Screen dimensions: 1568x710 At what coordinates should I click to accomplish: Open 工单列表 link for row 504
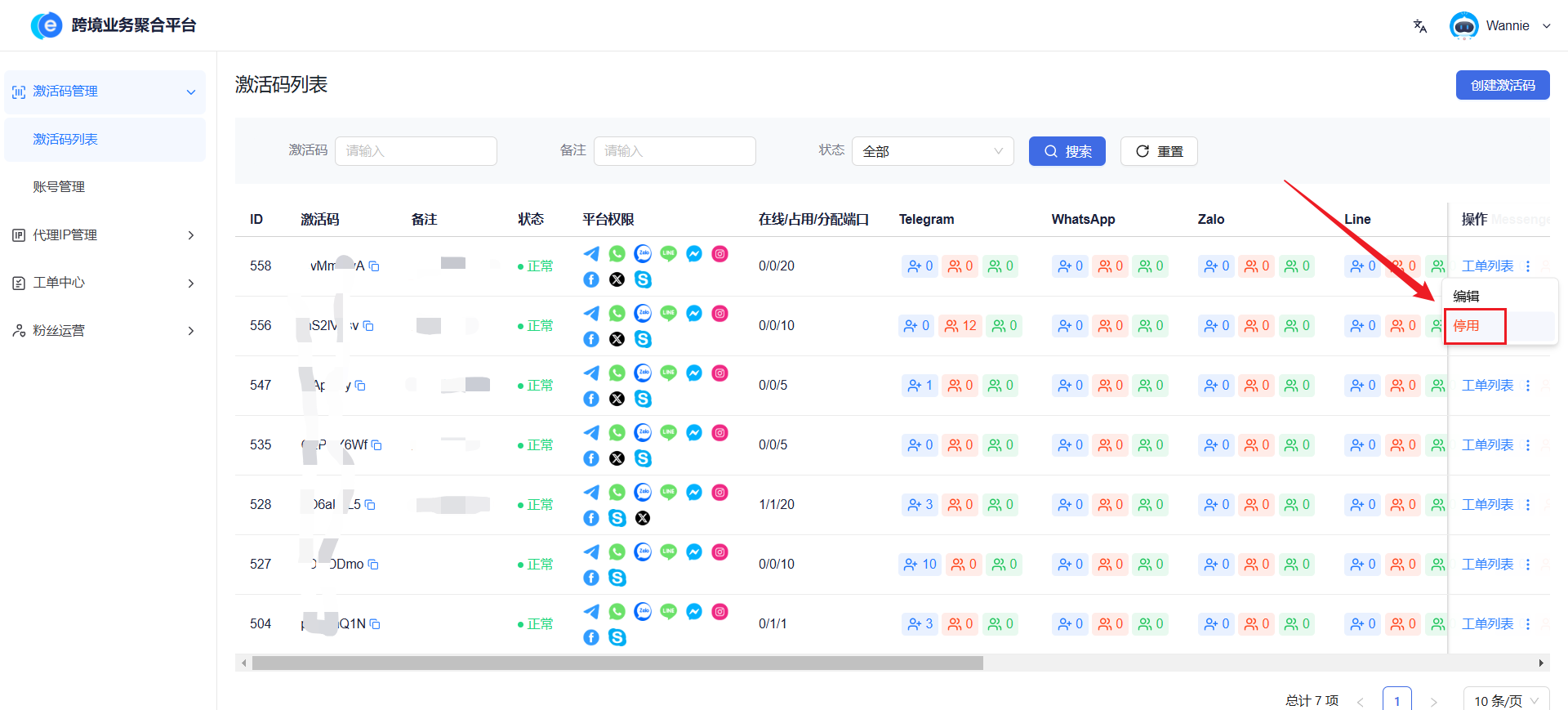click(1487, 624)
